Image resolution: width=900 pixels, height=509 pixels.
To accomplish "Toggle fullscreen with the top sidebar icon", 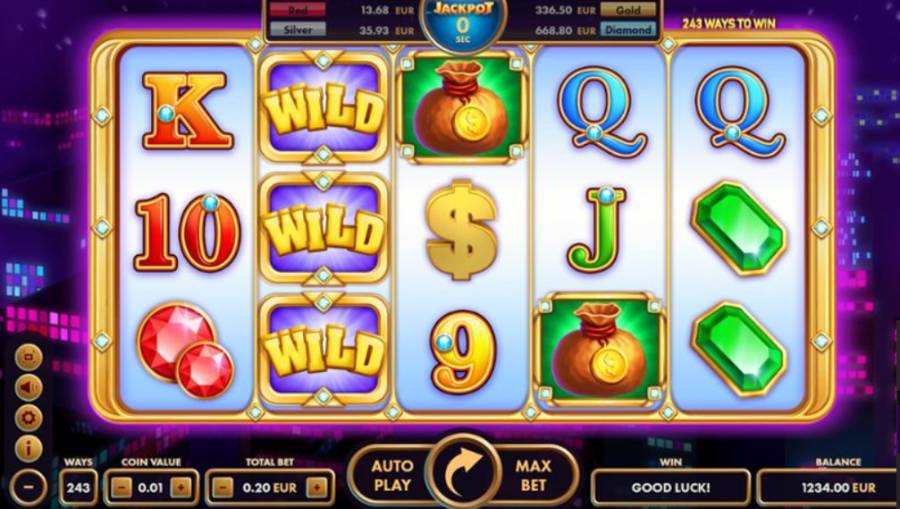I will [x=28, y=358].
